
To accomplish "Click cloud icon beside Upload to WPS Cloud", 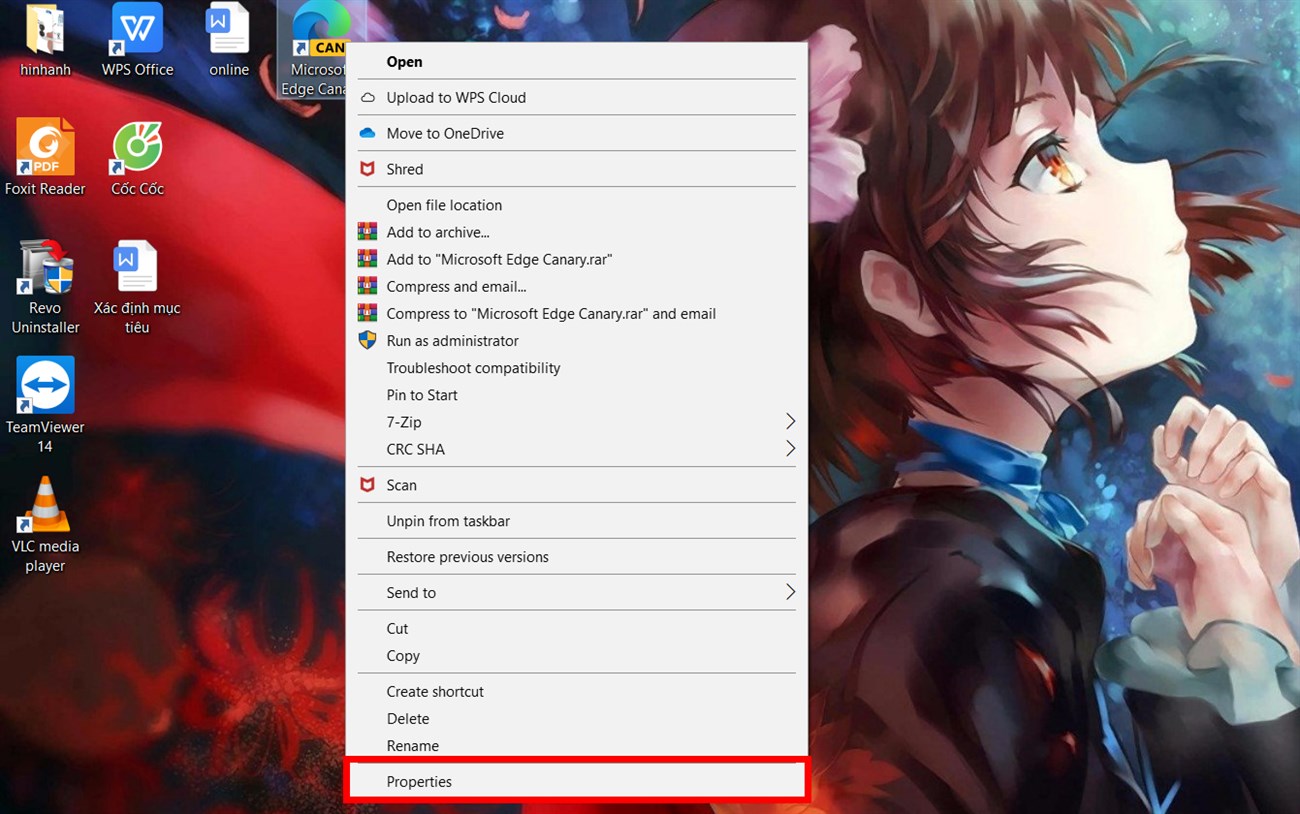I will pyautogui.click(x=367, y=97).
